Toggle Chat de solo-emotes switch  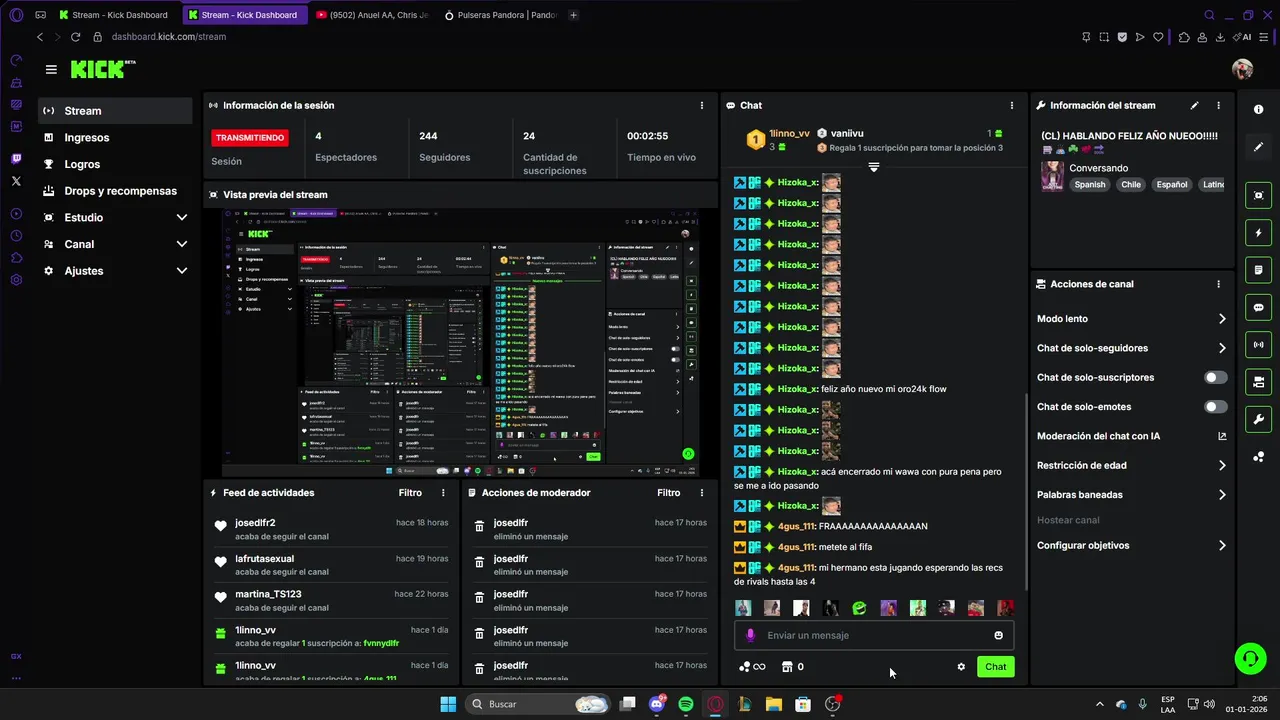pyautogui.click(x=1216, y=407)
